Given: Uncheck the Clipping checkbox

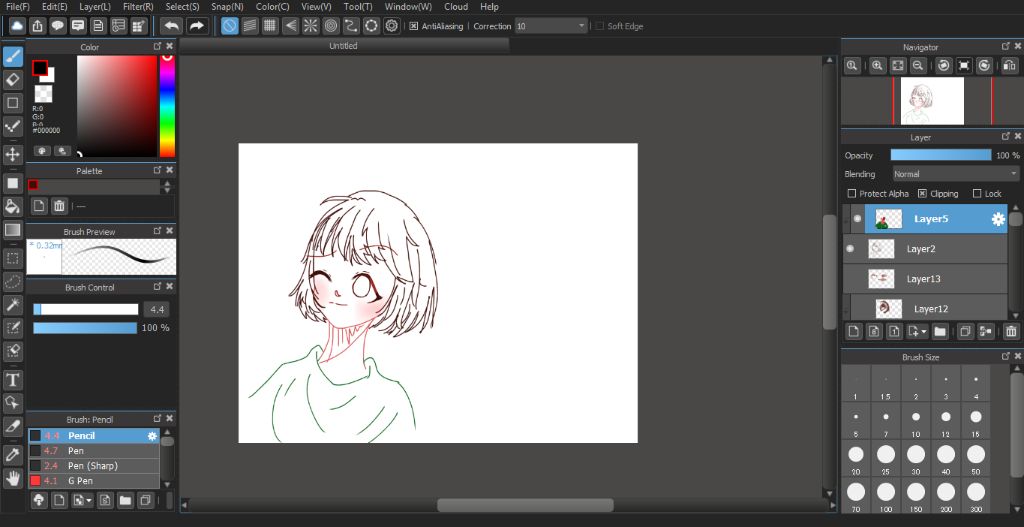Looking at the screenshot, I should pos(922,193).
